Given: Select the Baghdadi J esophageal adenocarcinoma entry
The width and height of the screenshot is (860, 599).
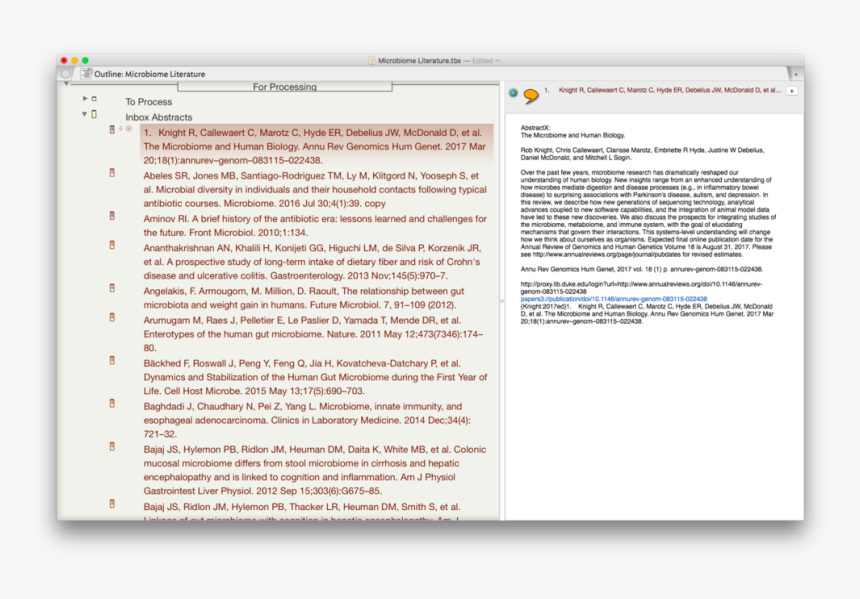Looking at the screenshot, I should point(307,420).
